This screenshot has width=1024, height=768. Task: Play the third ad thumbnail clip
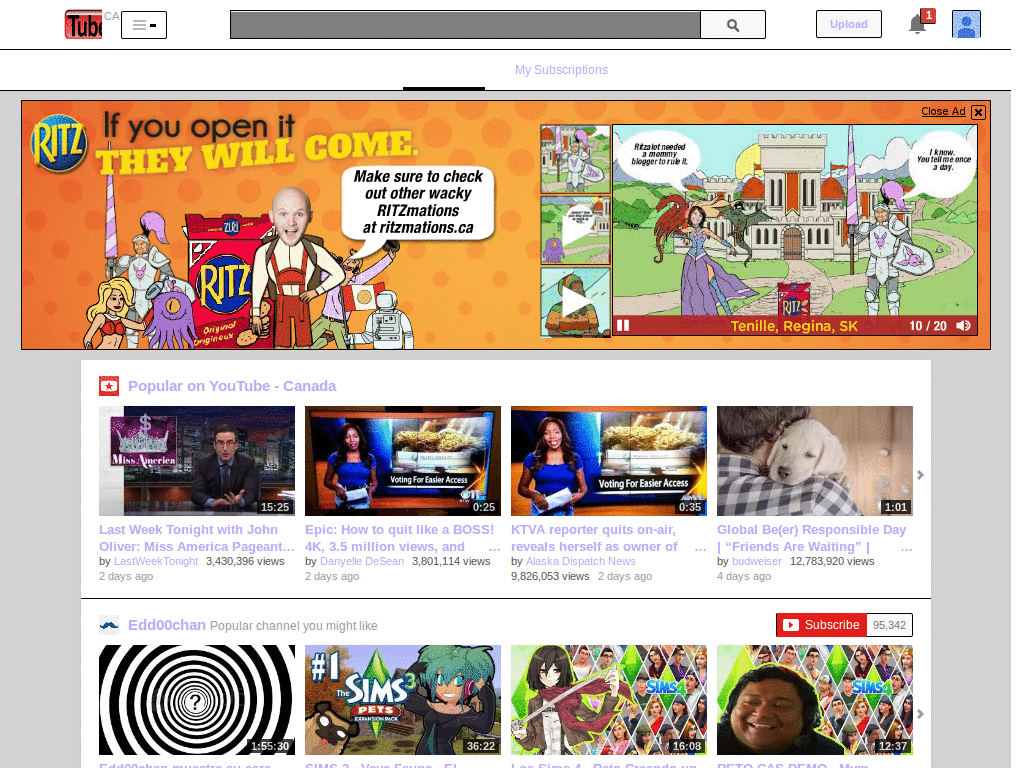(575, 302)
